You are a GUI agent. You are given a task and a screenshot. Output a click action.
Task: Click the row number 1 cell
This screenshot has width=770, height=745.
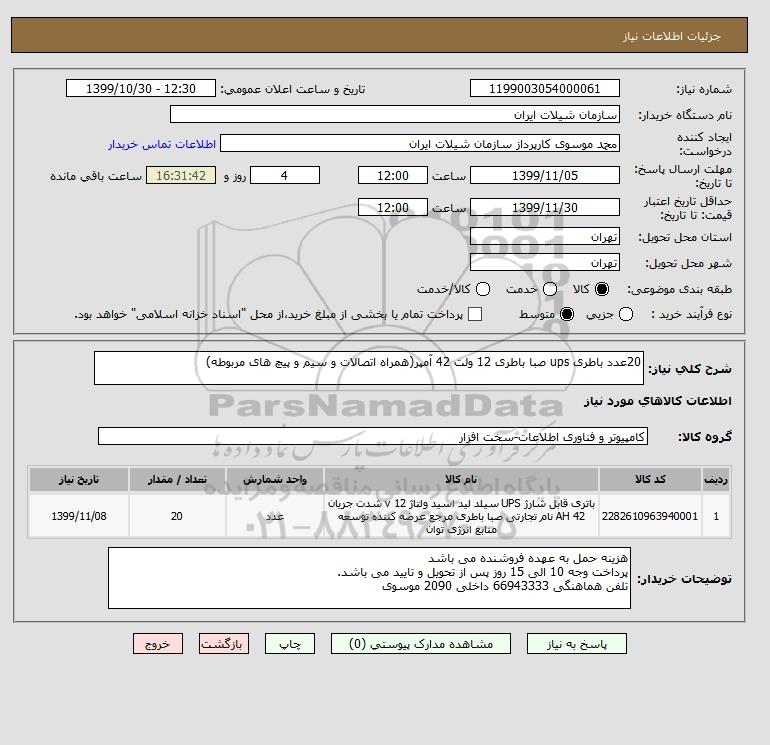click(x=716, y=516)
